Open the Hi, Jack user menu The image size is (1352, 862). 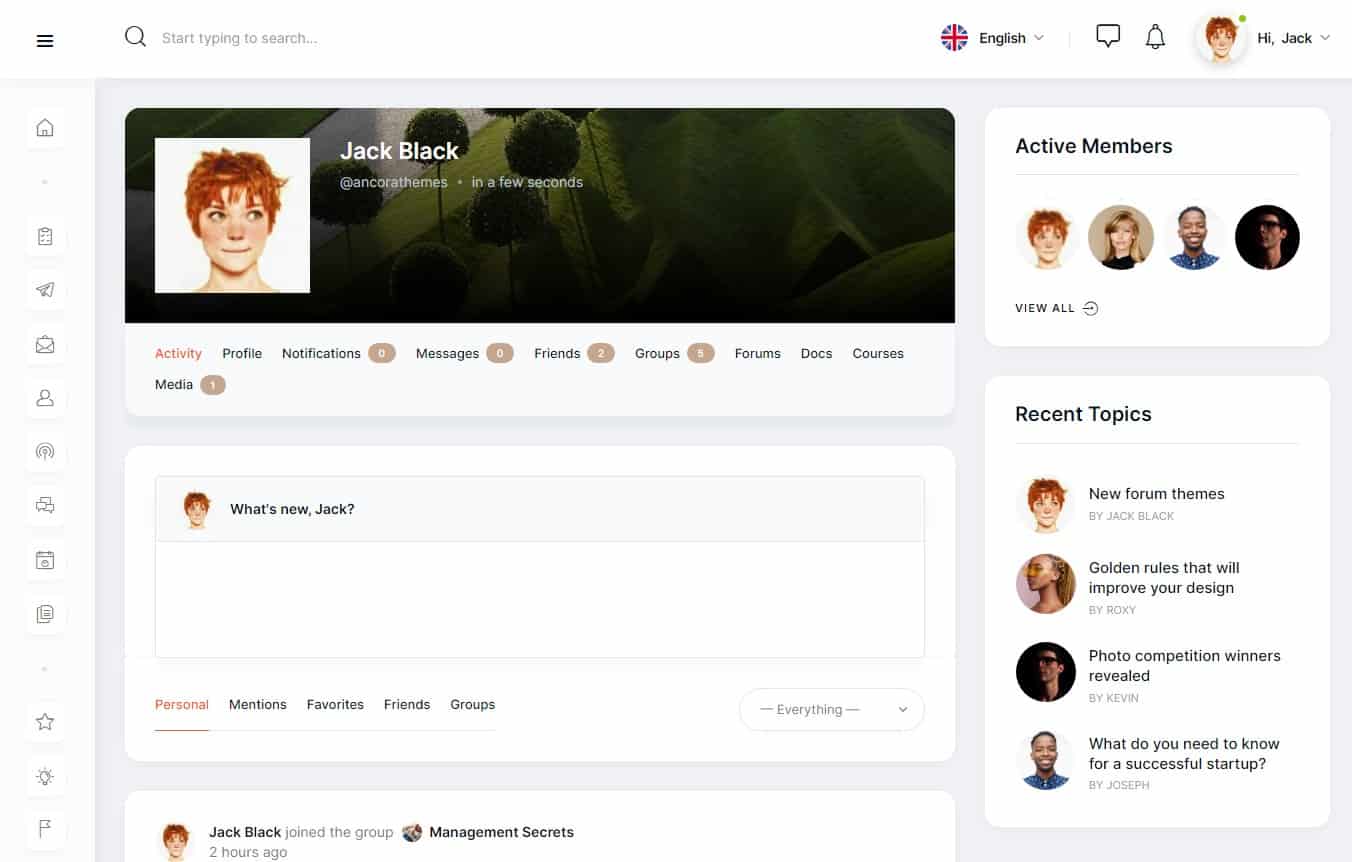(1293, 38)
